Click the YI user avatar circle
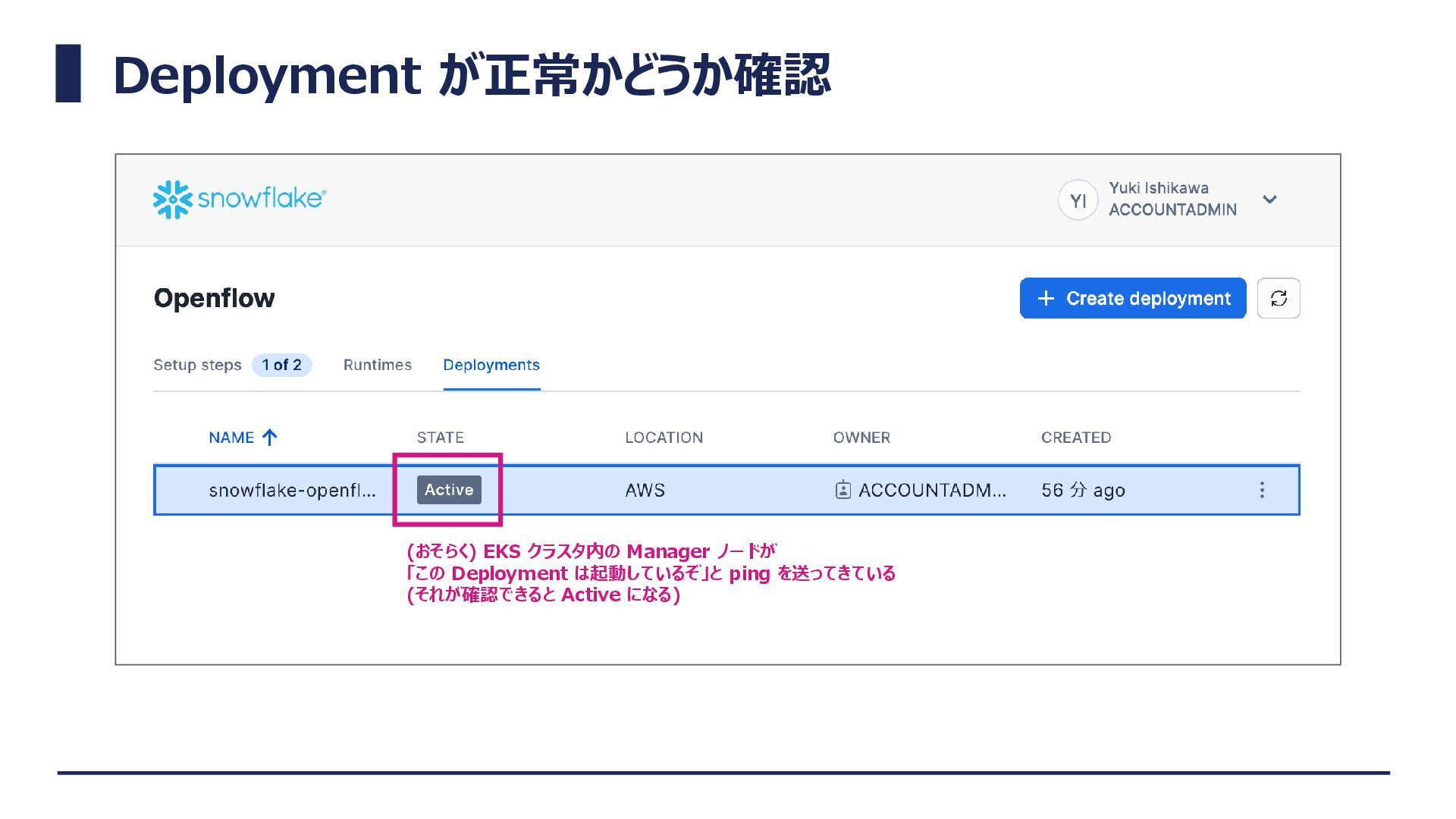The width and height of the screenshot is (1456, 819). tap(1078, 200)
